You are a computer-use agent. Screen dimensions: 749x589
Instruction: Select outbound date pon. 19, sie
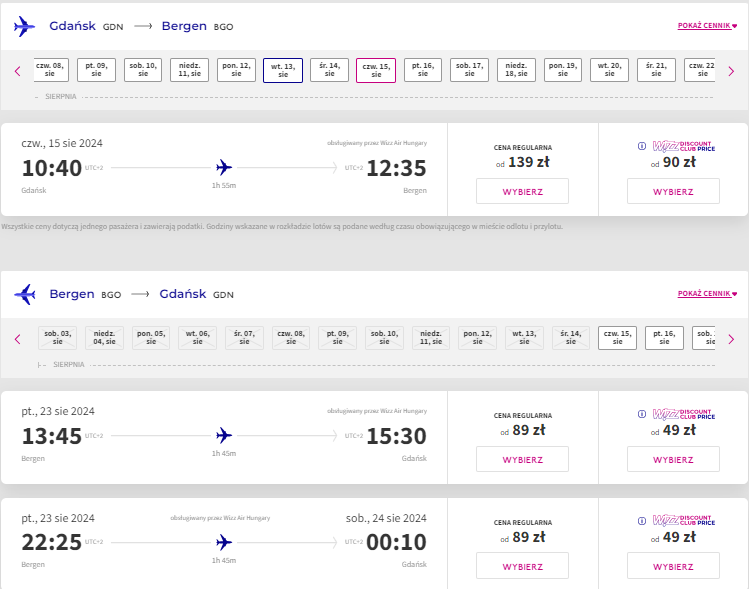[x=563, y=70]
